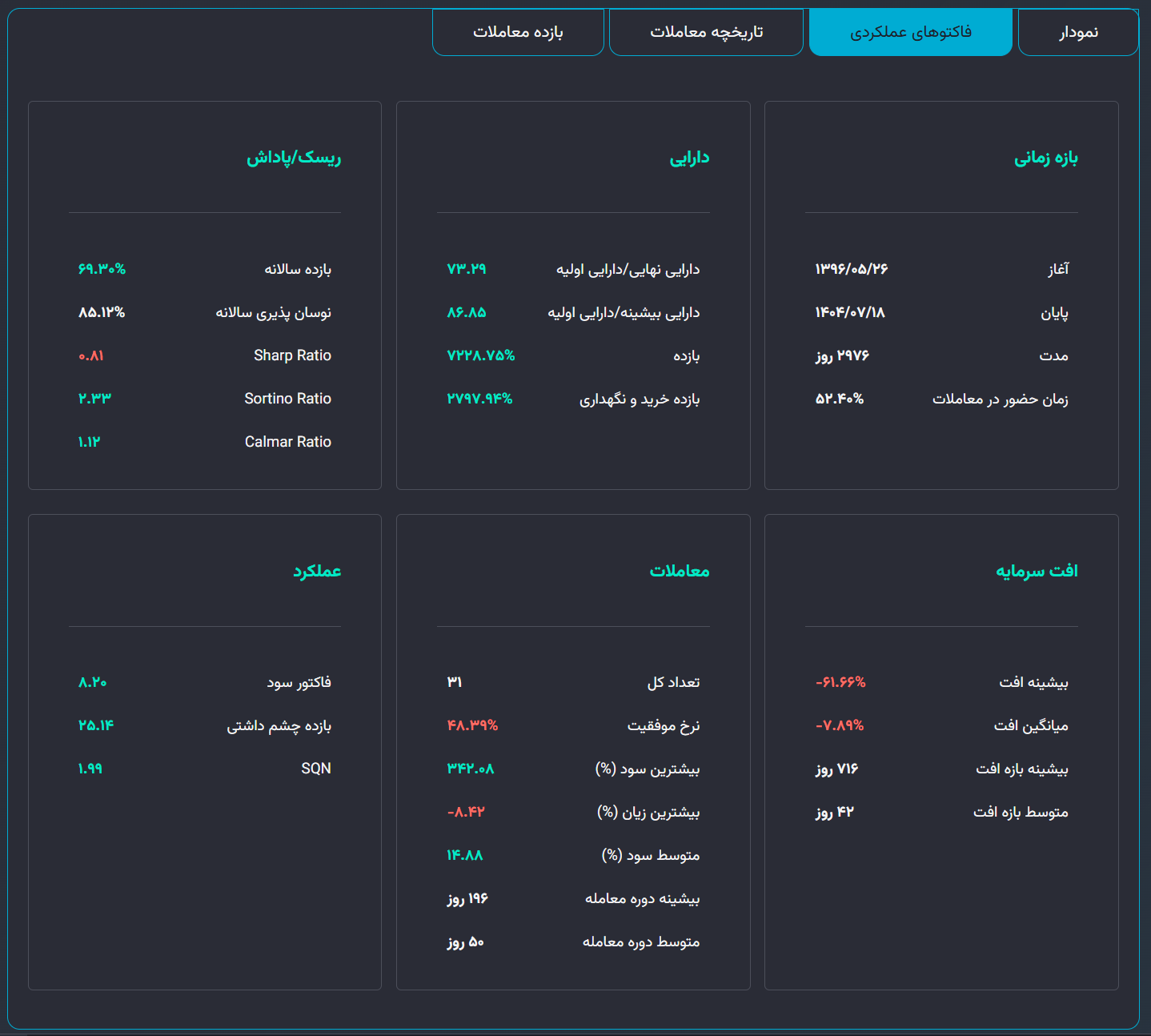
Task: Click the معاملات card heading
Action: (x=679, y=571)
